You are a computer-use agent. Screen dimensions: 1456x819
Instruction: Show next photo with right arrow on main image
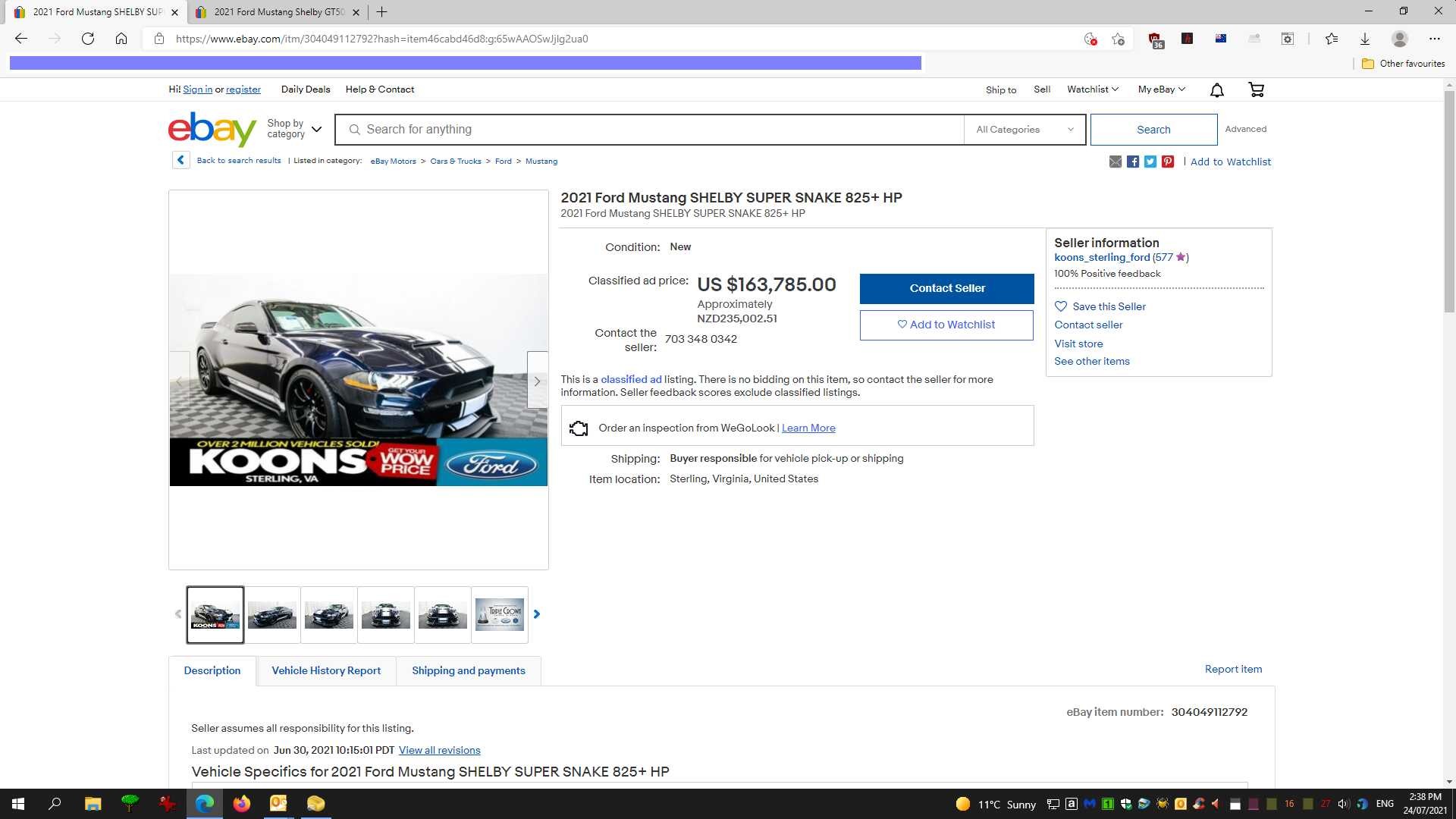537,381
